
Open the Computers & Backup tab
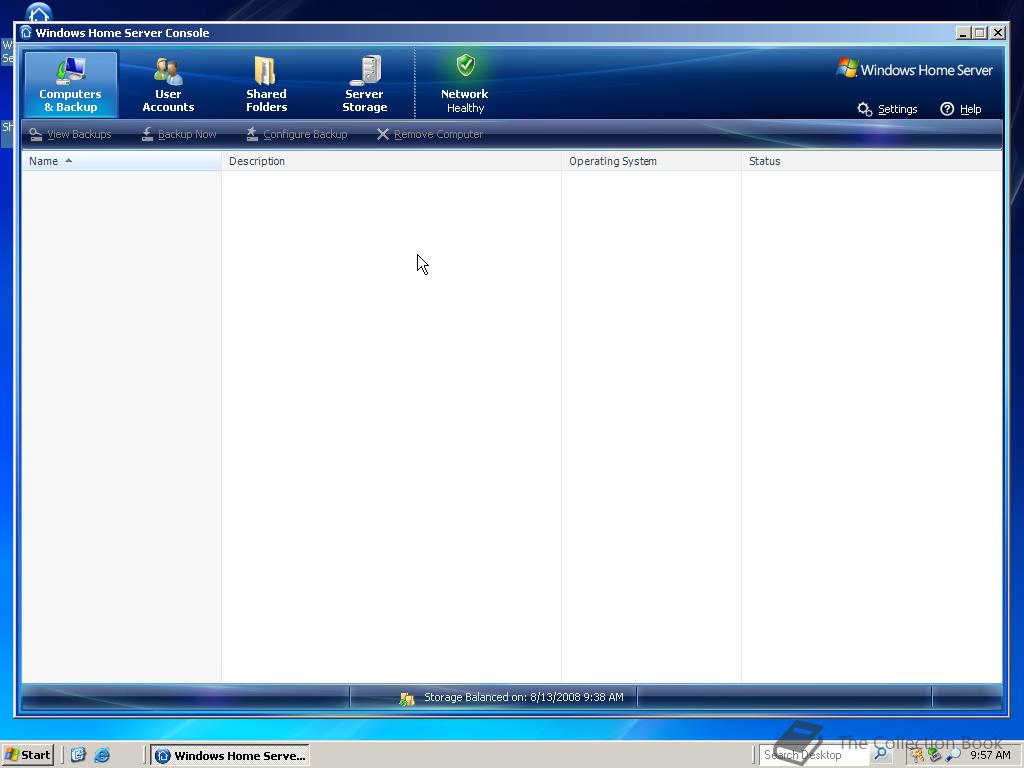[x=71, y=85]
